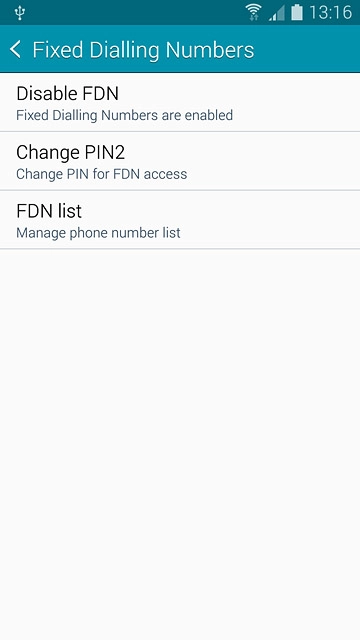Tap divider line beneath FDN list row

click(x=180, y=249)
